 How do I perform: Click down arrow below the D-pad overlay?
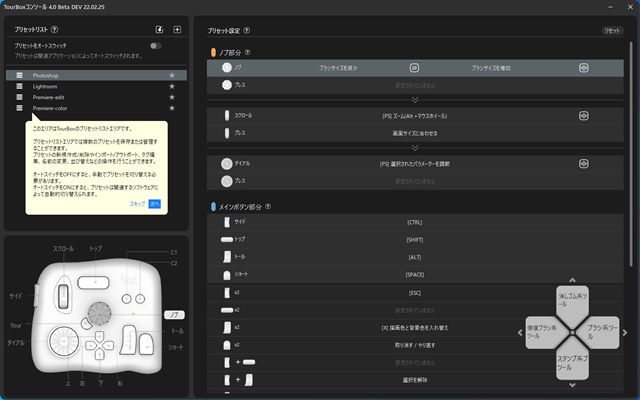[x=572, y=385]
